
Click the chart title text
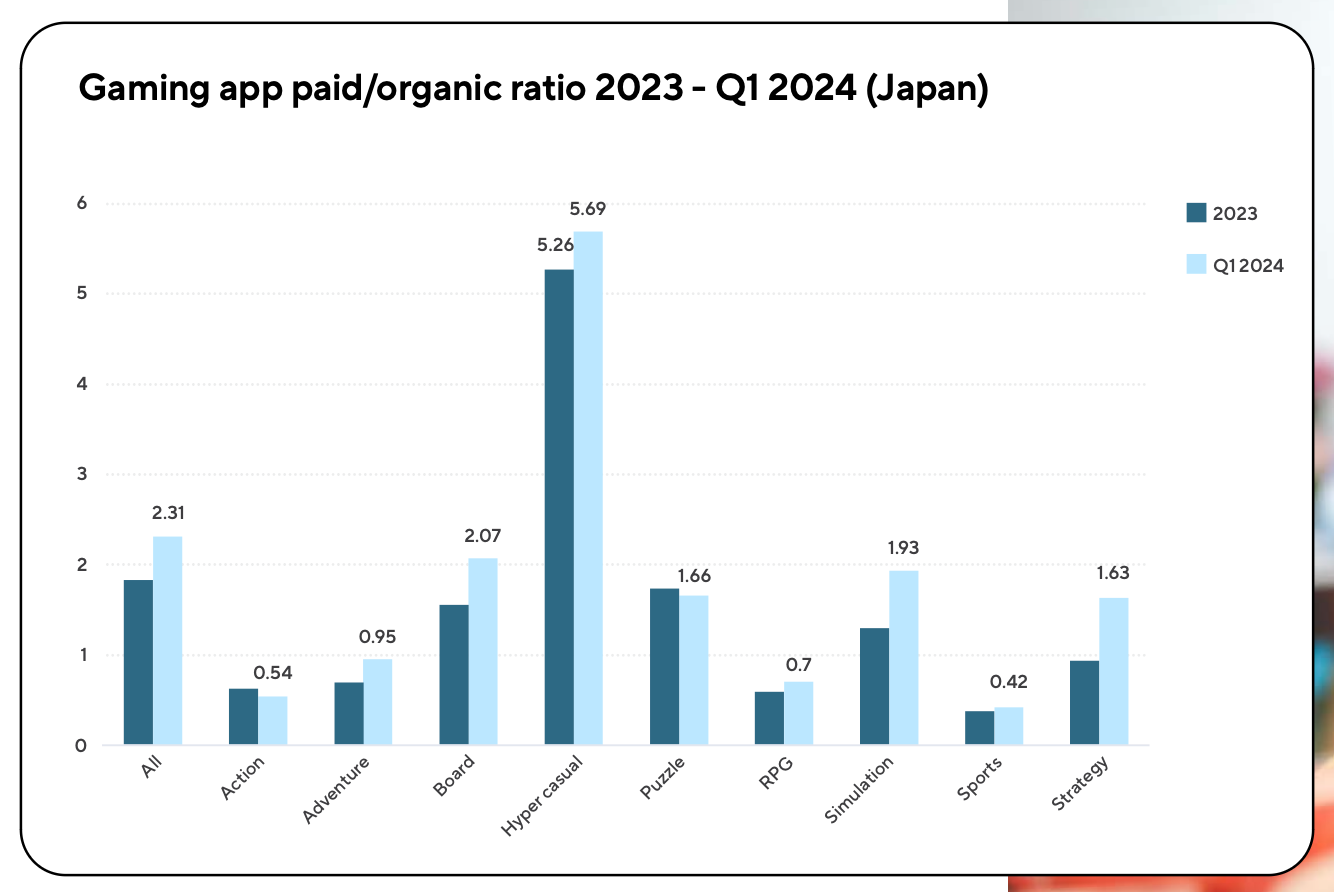point(533,89)
